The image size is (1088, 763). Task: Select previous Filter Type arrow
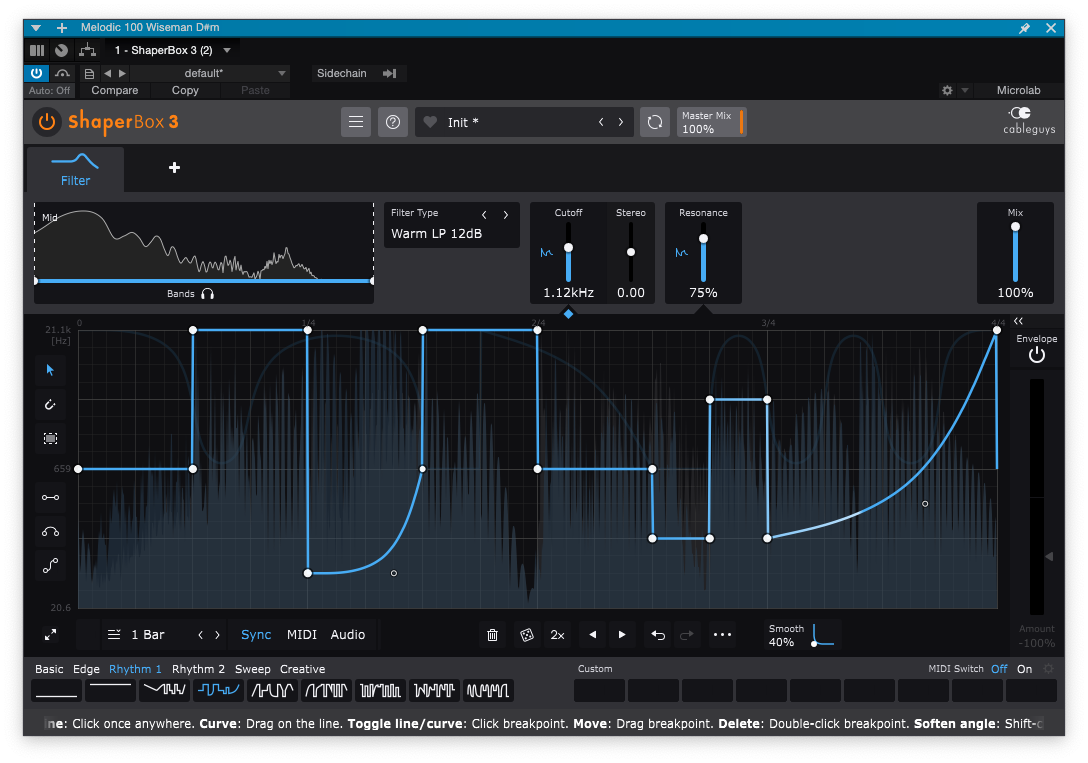tap(484, 214)
